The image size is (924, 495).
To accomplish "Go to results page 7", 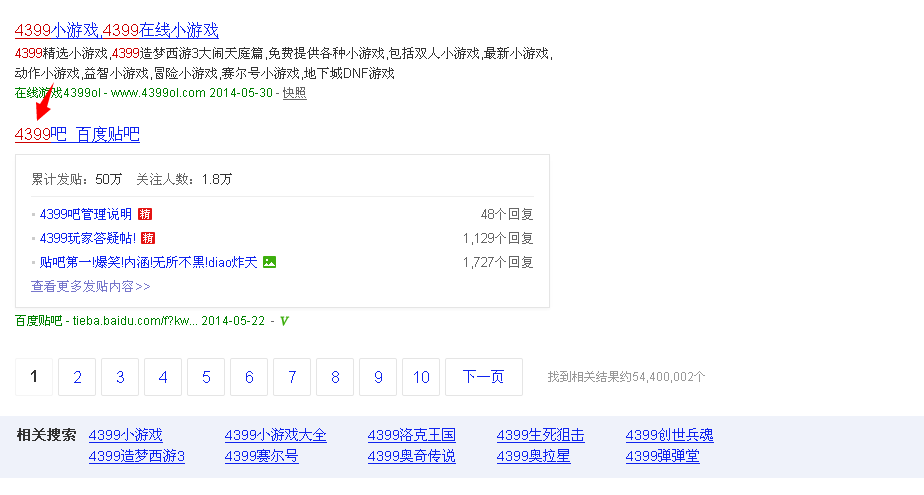I will pyautogui.click(x=292, y=377).
